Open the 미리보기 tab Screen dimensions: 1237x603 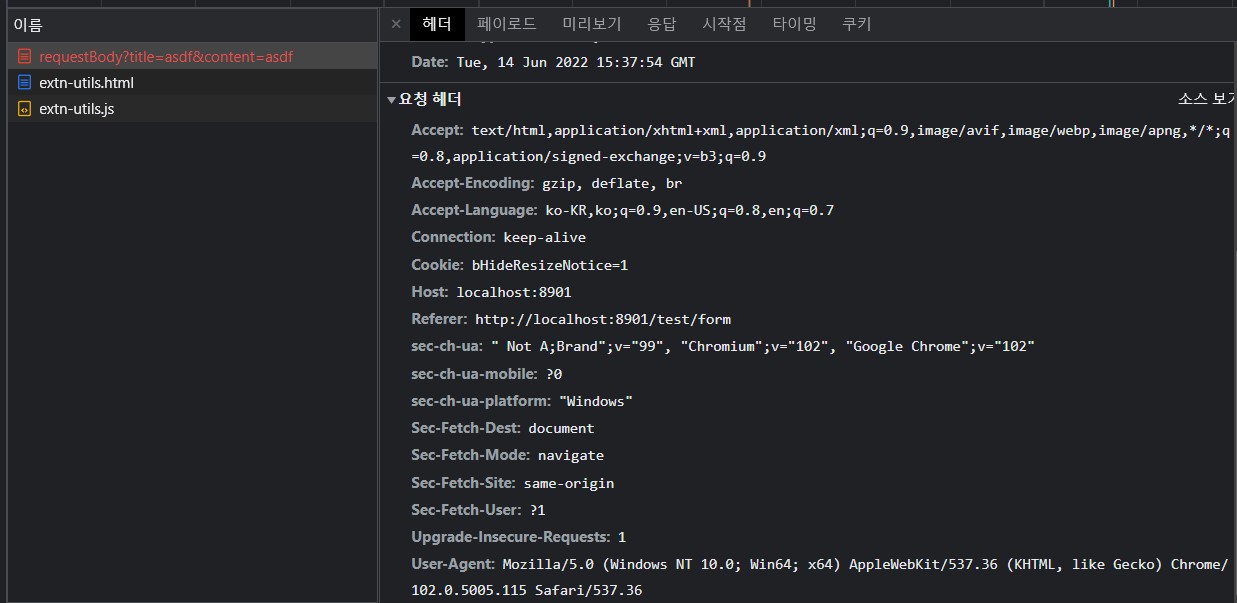coord(592,24)
